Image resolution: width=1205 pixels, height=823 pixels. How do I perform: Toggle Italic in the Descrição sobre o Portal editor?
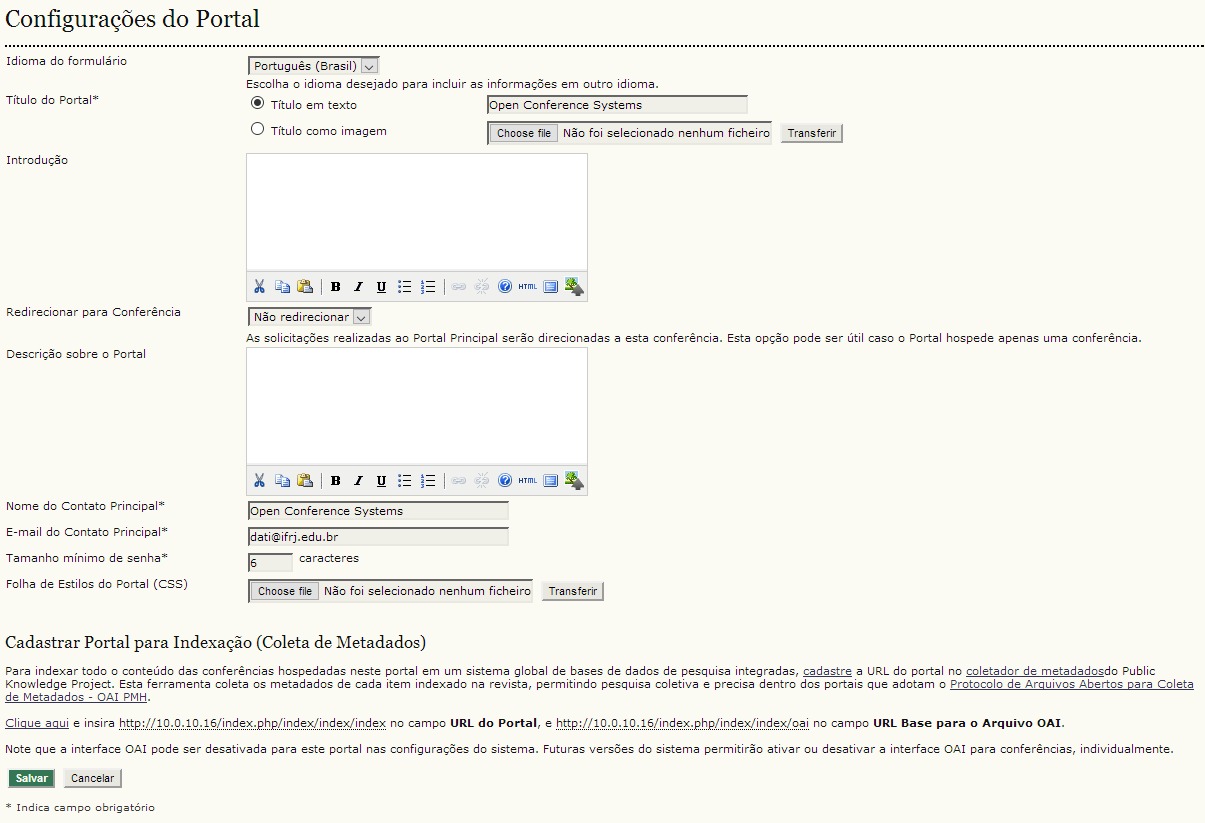click(x=359, y=481)
